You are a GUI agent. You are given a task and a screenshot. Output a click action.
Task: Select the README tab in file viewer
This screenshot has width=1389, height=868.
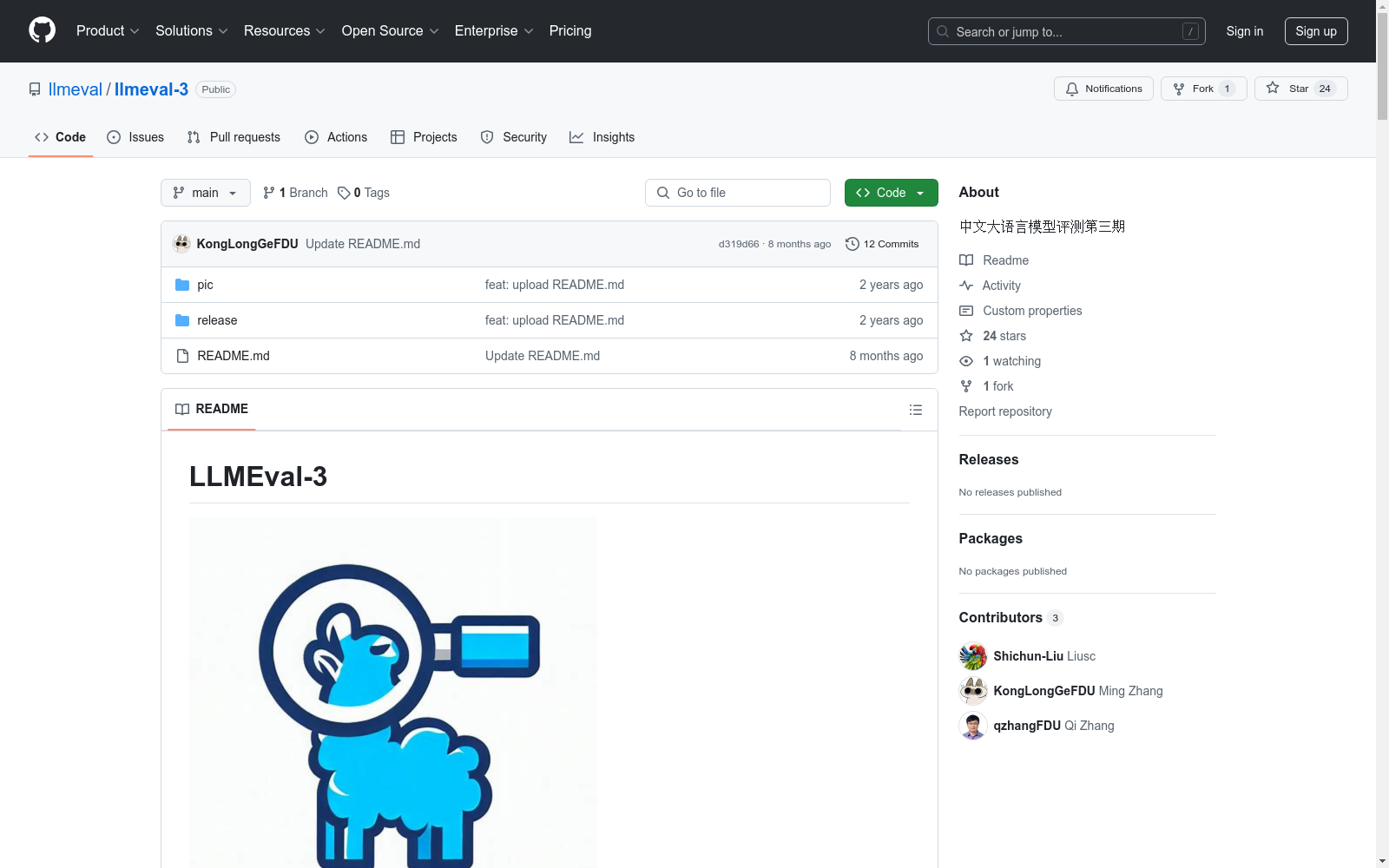(x=212, y=409)
